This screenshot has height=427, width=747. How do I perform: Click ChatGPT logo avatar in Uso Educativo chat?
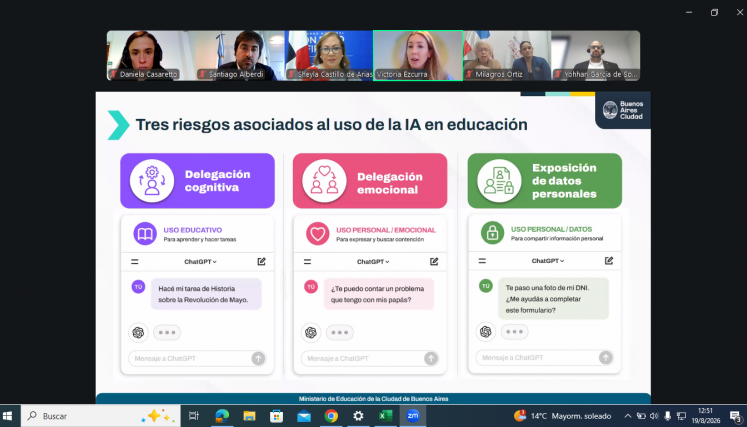pos(138,333)
